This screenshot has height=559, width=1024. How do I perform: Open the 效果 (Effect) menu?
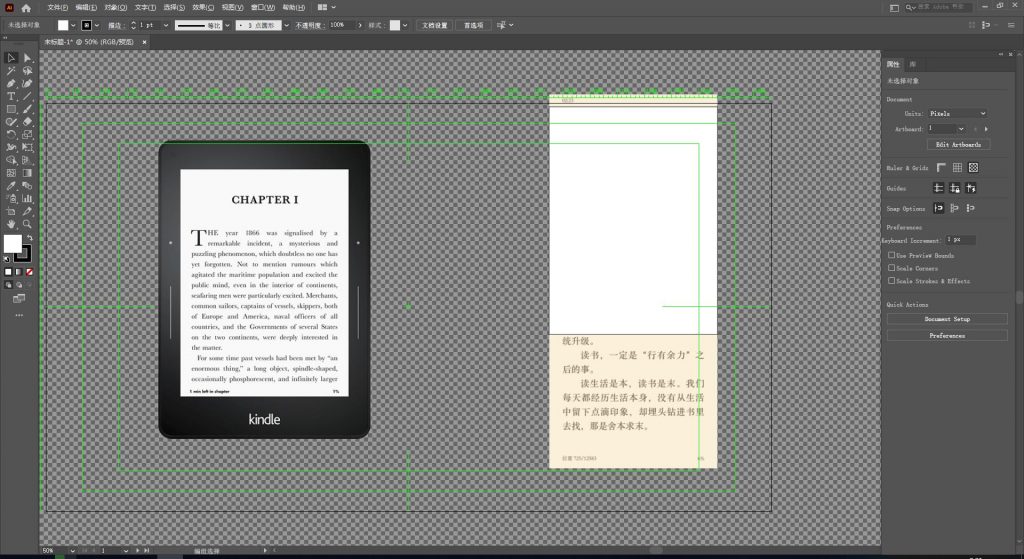[203, 8]
